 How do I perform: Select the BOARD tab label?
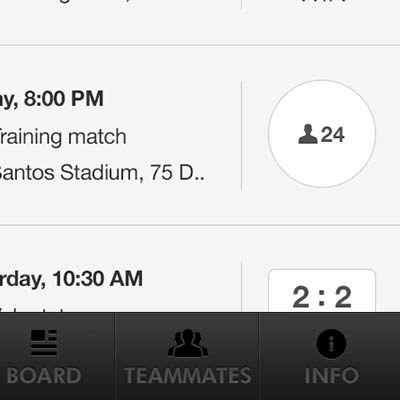tap(44, 376)
